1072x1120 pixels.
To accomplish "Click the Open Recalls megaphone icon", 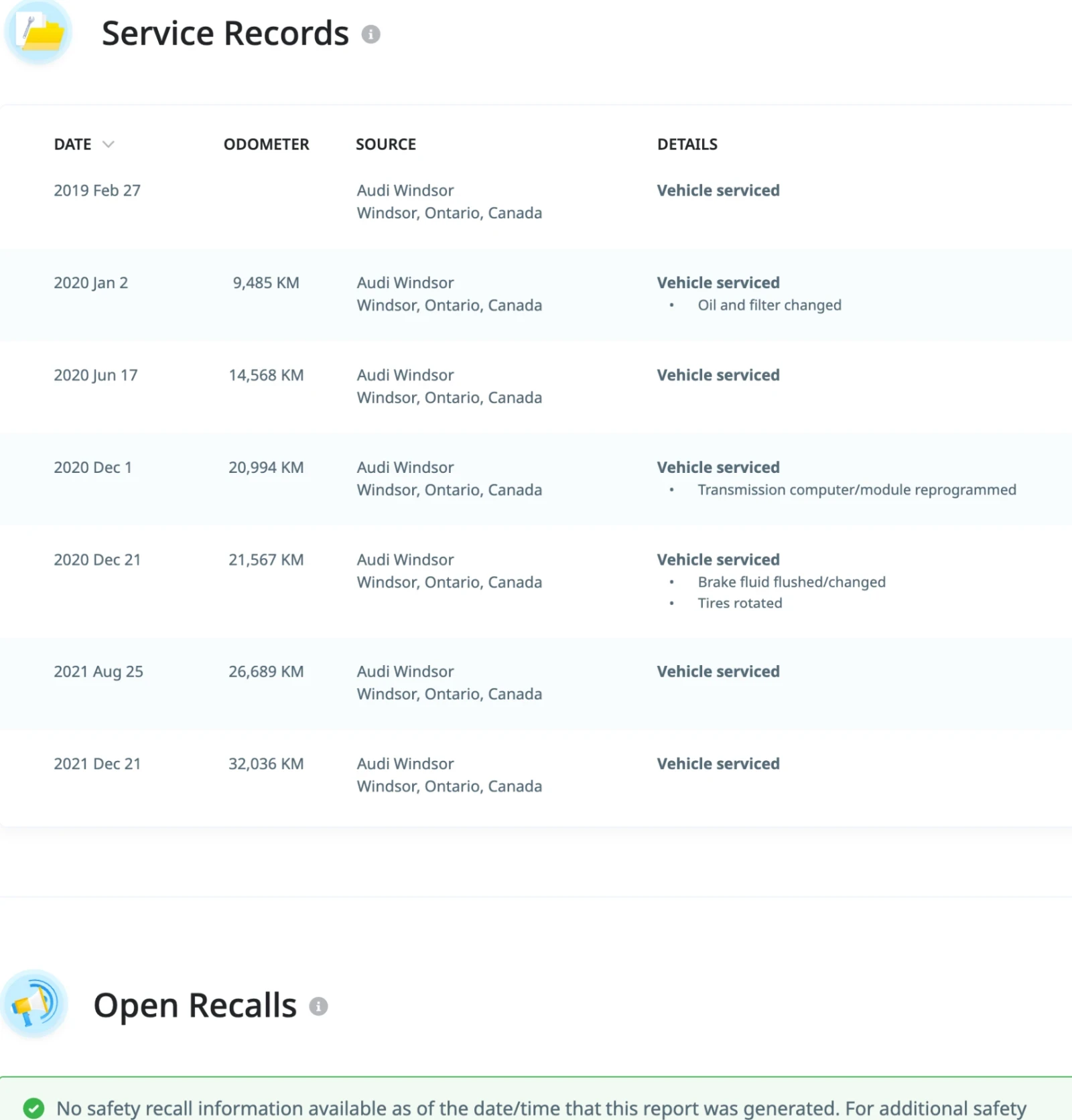I will pos(34,1004).
